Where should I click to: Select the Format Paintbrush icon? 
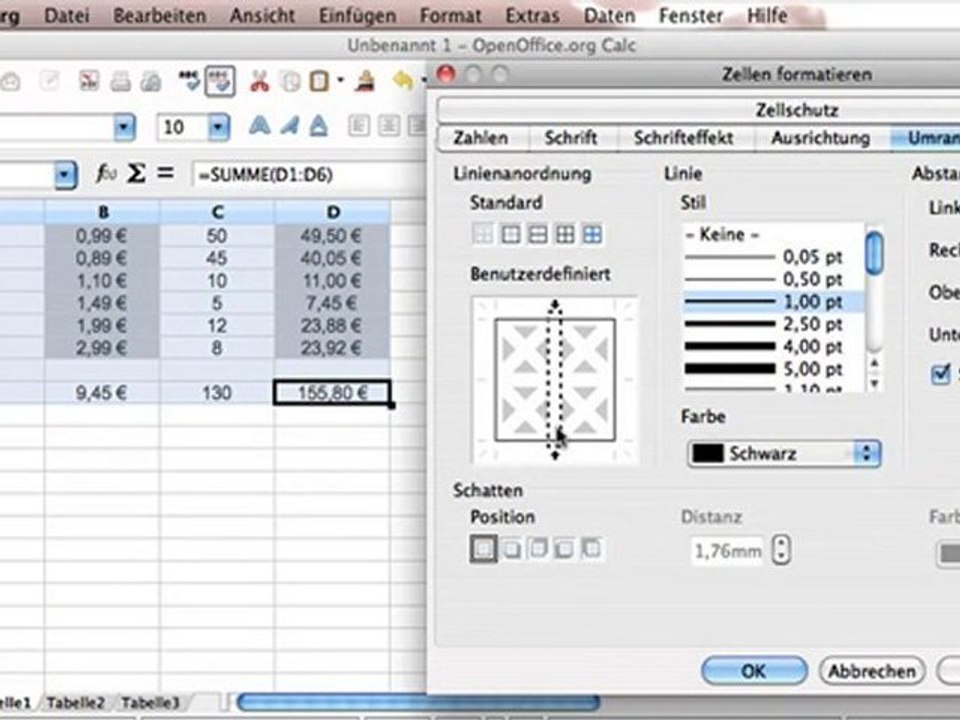[x=366, y=81]
